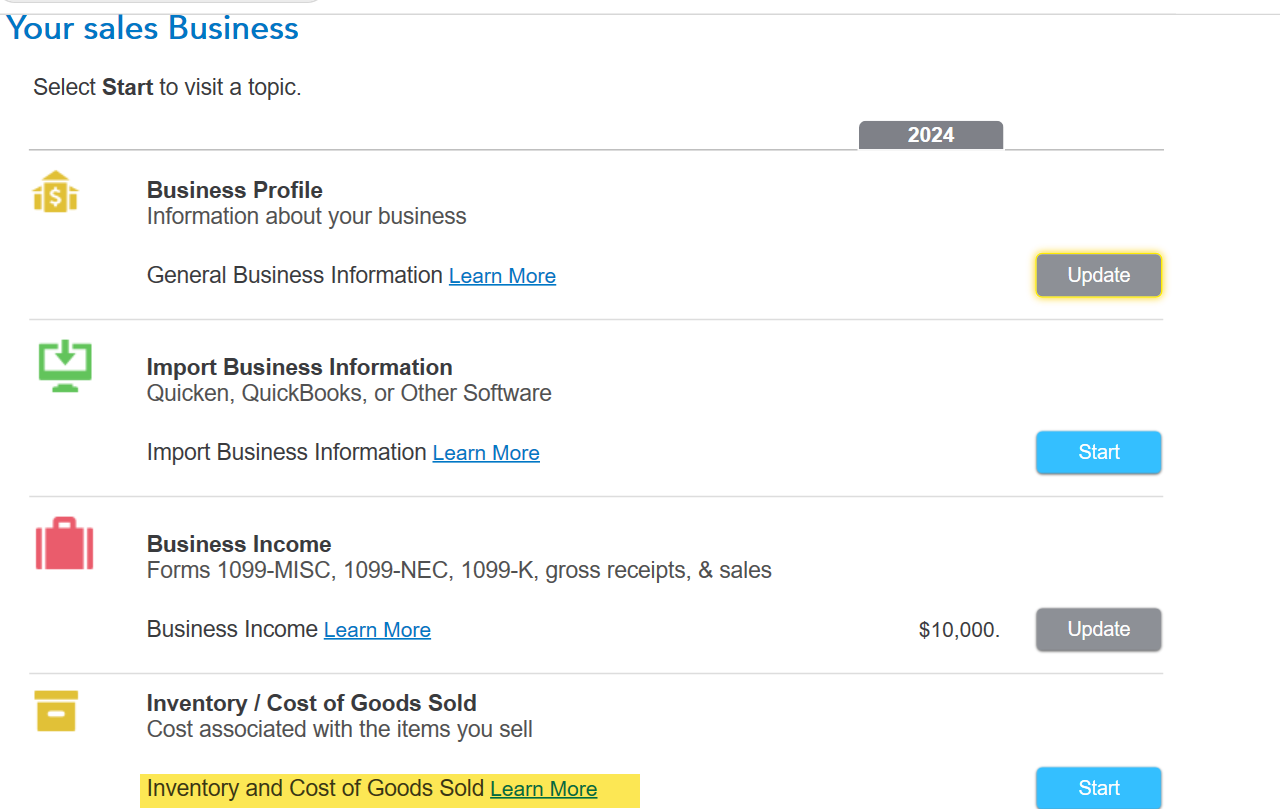Open Learn More for General Business Information

[502, 276]
